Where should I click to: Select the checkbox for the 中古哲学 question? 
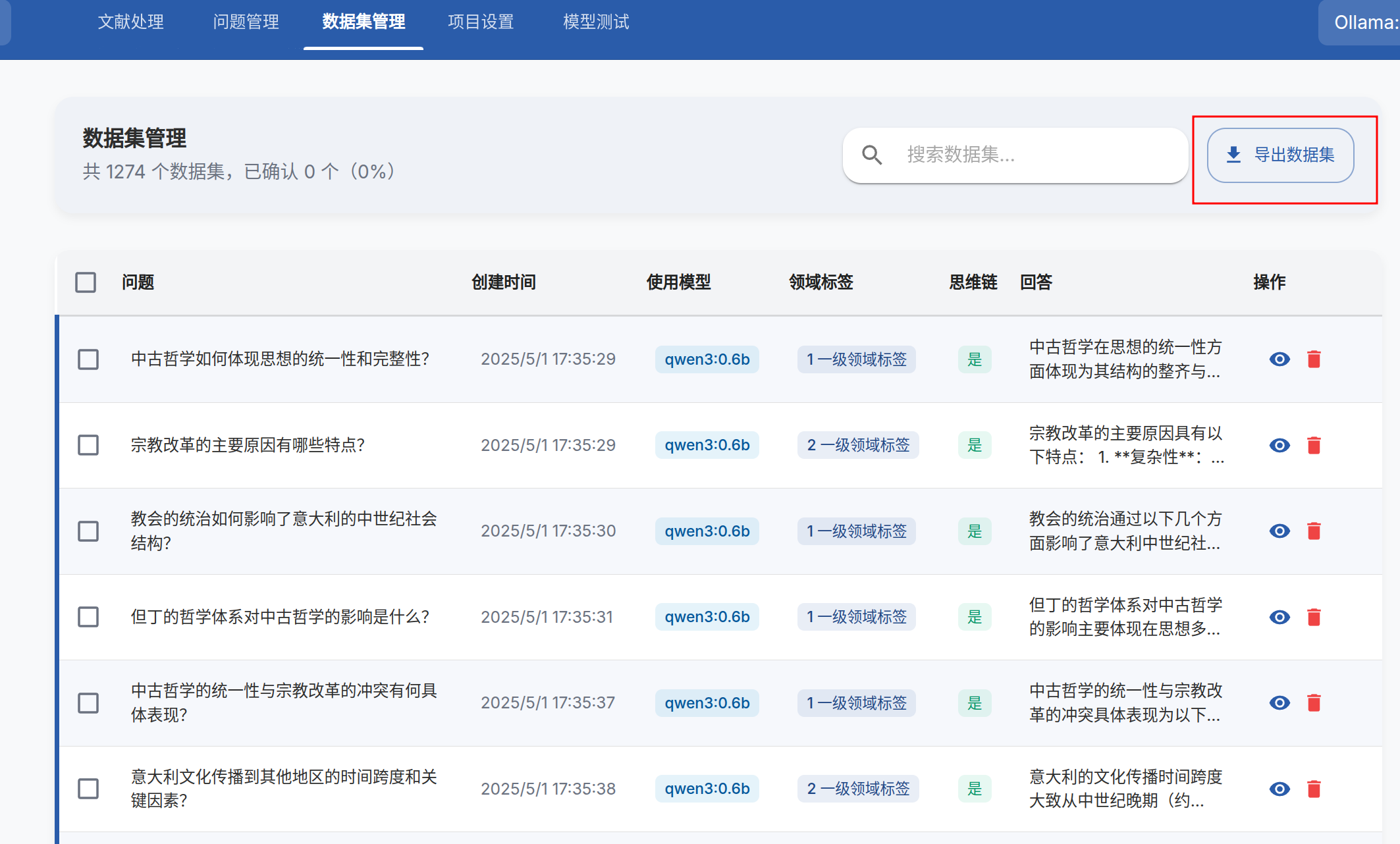coord(88,359)
